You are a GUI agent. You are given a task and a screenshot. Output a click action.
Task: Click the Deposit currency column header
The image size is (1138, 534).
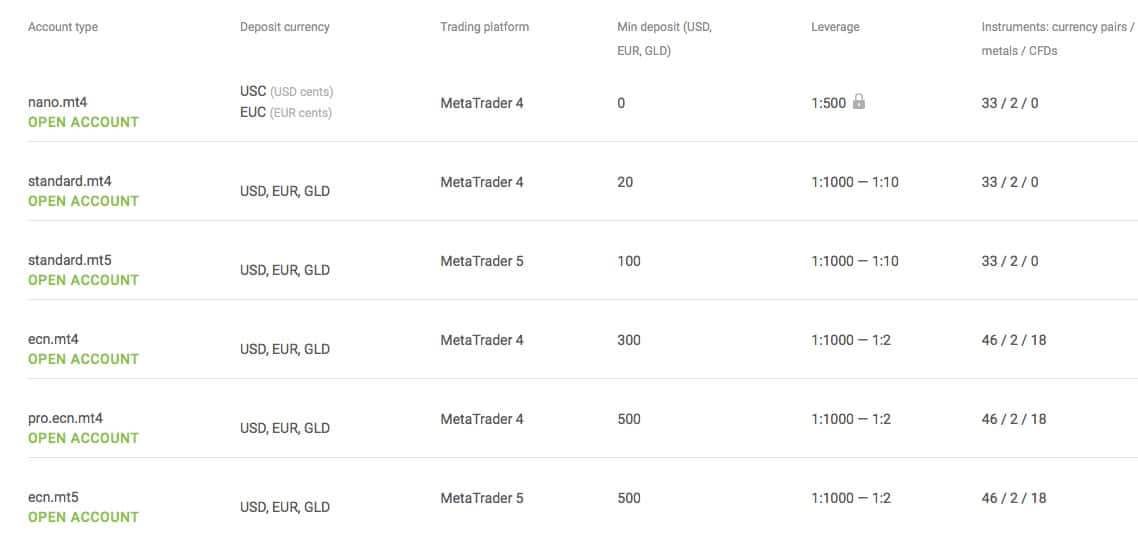(284, 28)
